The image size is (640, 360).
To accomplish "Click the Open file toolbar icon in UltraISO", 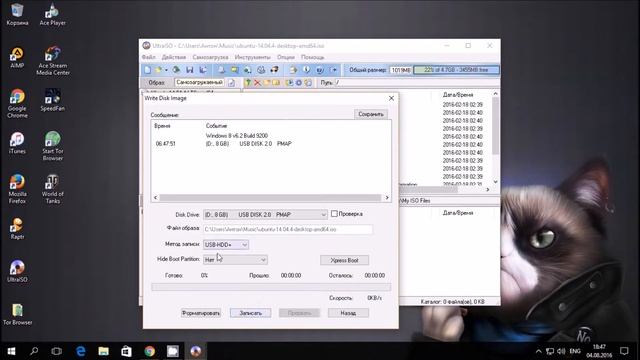I will coord(158,70).
